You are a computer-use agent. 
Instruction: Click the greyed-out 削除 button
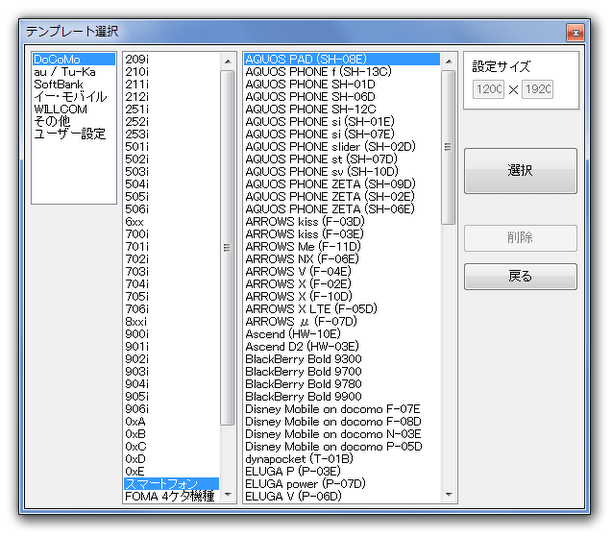[520, 238]
